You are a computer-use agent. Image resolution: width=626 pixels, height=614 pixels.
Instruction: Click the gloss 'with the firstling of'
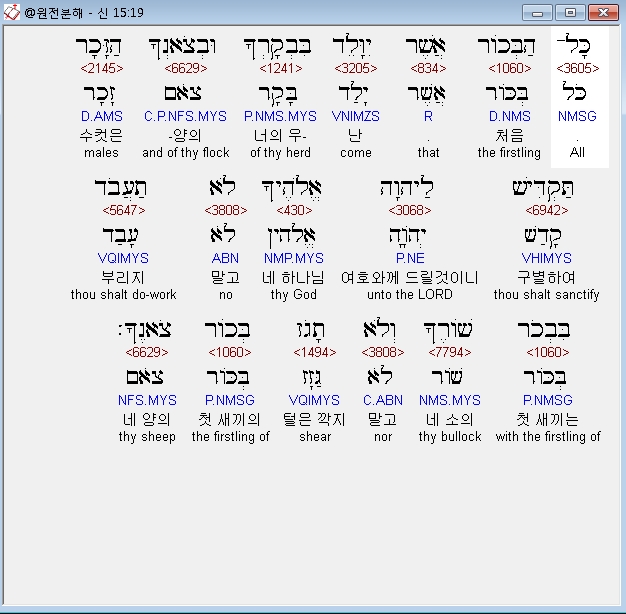coord(548,436)
